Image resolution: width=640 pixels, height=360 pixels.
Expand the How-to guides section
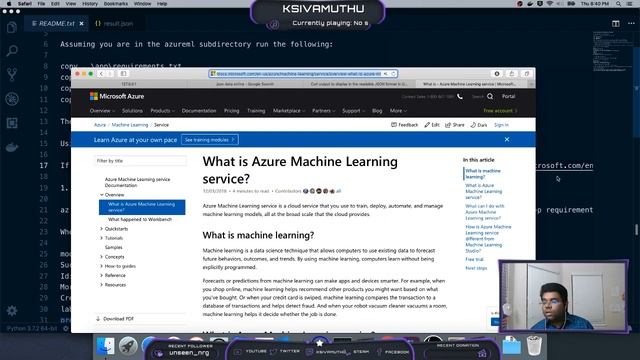(x=118, y=266)
